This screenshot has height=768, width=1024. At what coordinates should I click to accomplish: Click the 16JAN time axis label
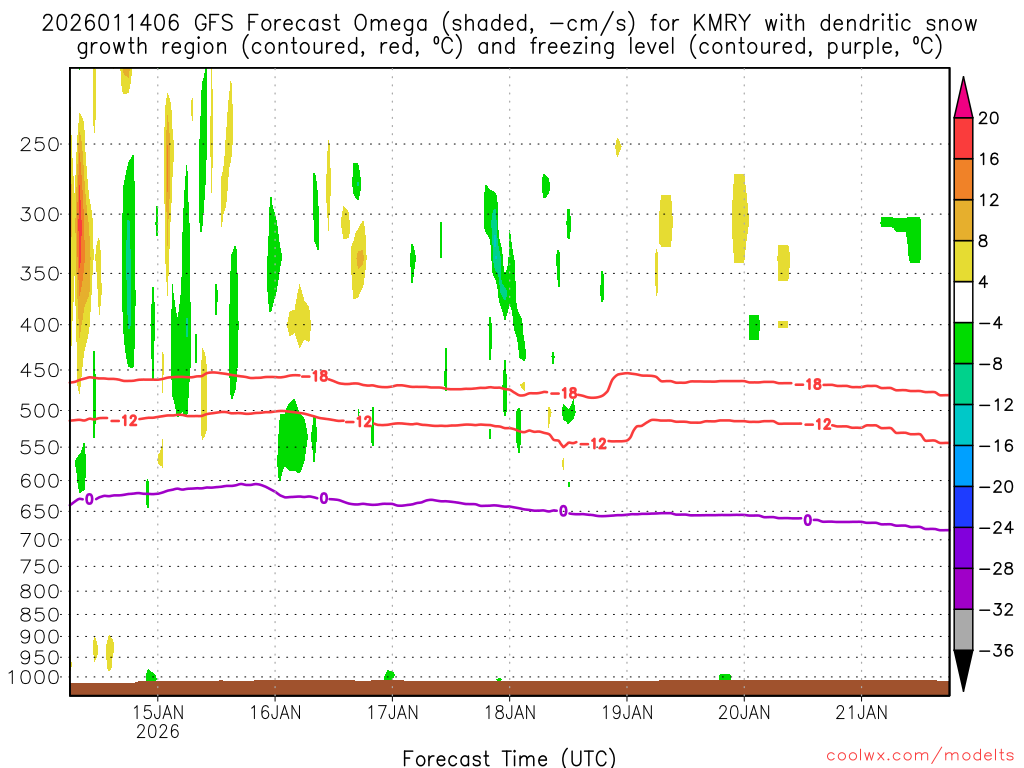275,712
